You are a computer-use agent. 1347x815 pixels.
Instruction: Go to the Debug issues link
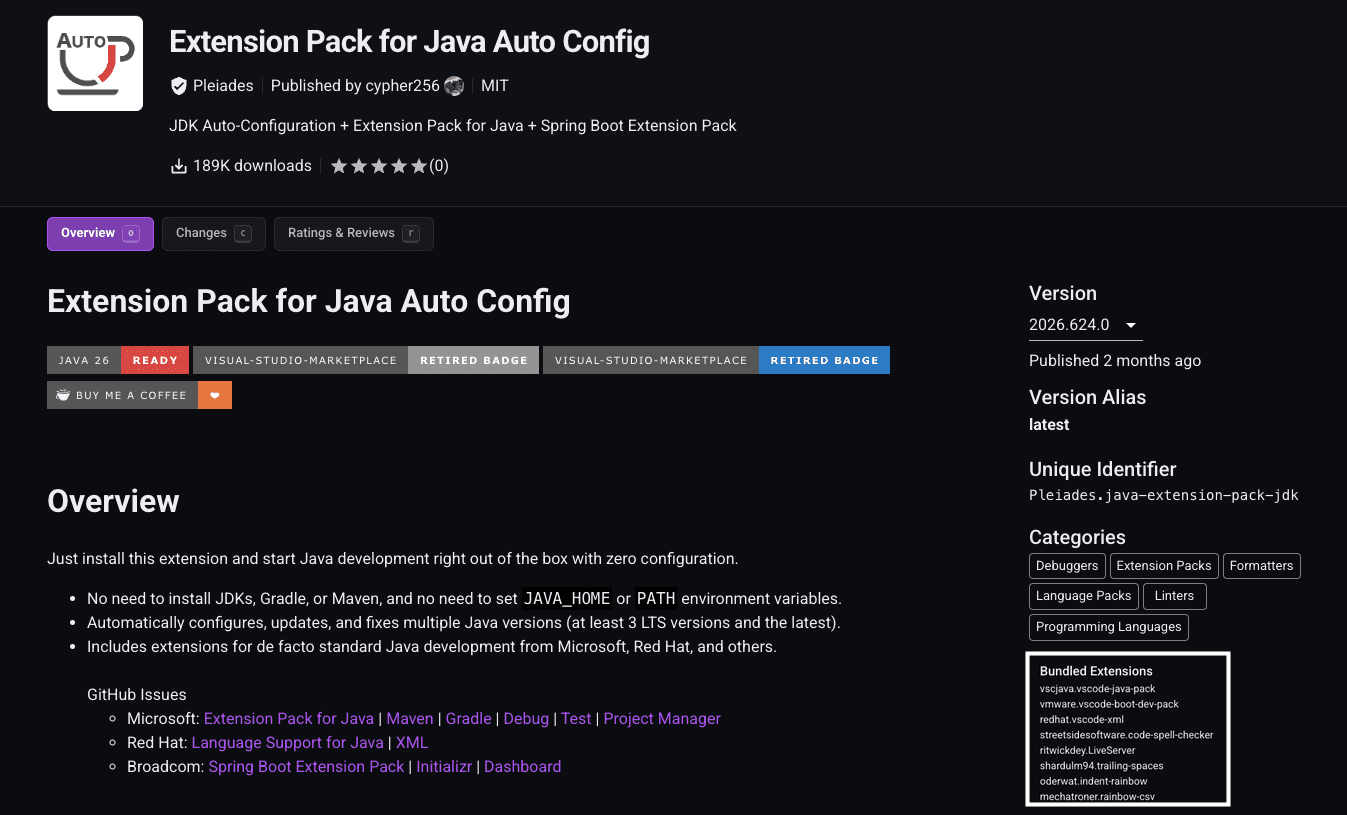526,719
